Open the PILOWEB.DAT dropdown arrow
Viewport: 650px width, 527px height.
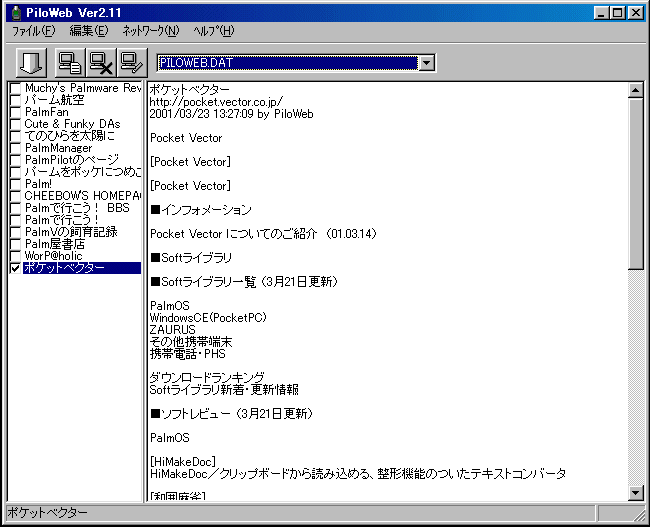pos(427,63)
